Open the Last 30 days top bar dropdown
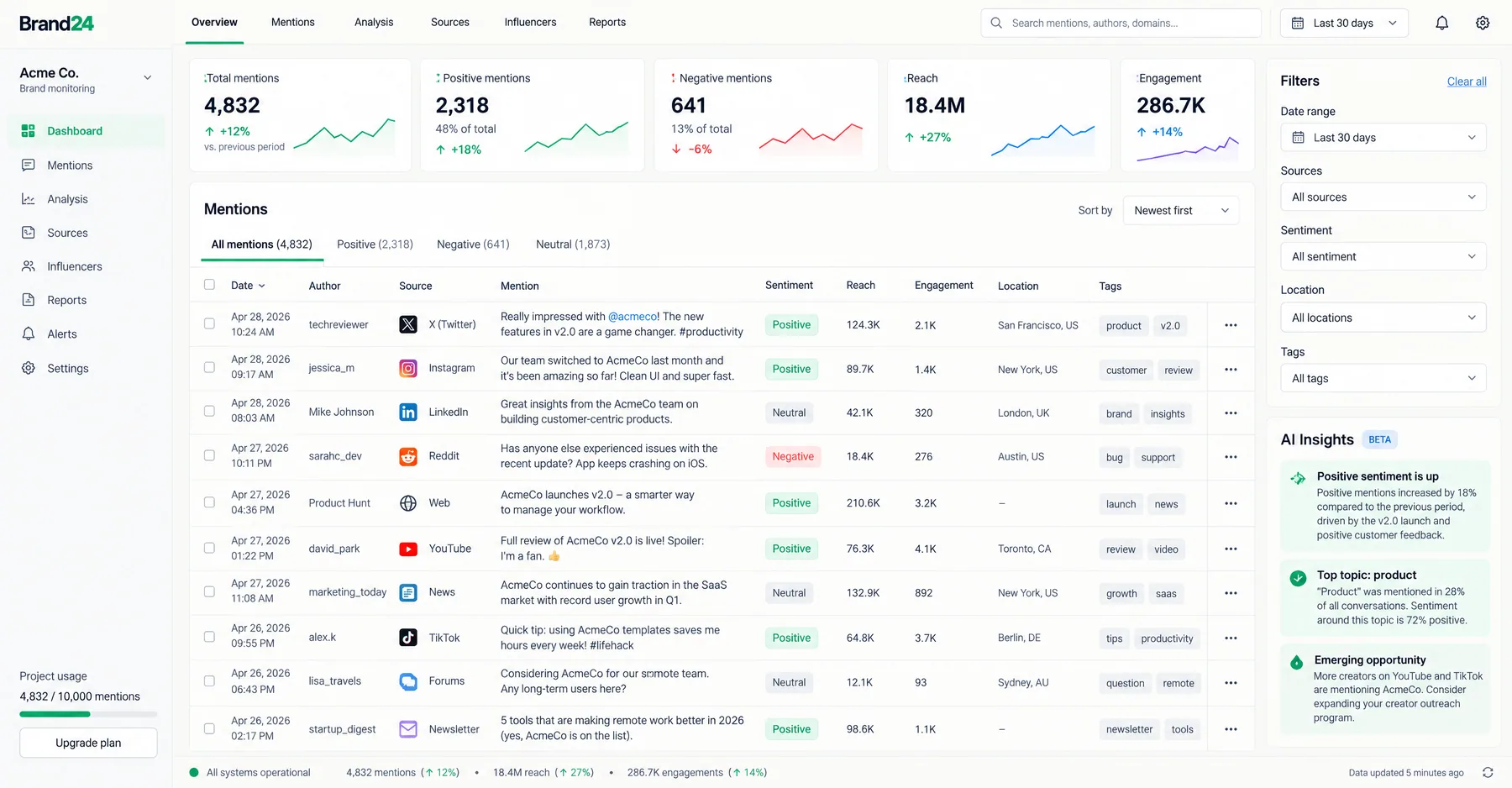 tap(1344, 23)
